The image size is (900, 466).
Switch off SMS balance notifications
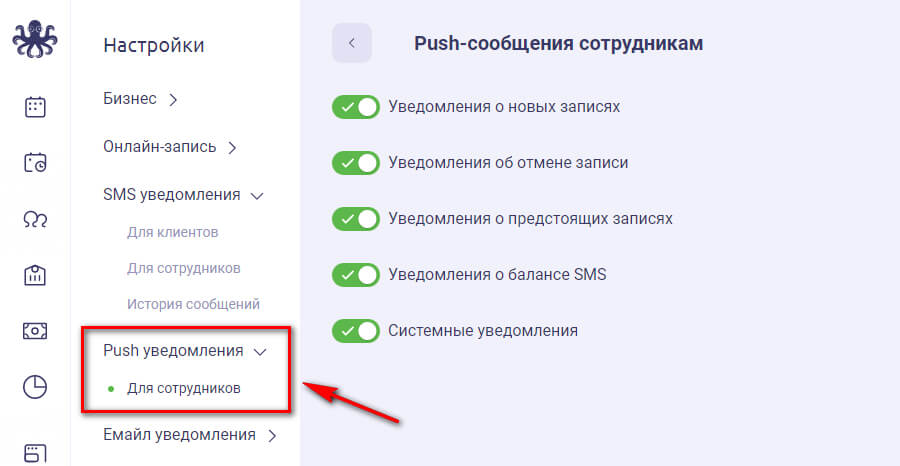coord(356,274)
